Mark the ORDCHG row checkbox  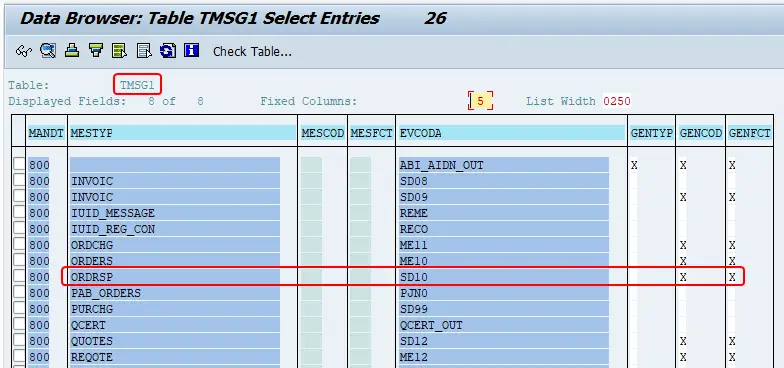click(x=19, y=245)
